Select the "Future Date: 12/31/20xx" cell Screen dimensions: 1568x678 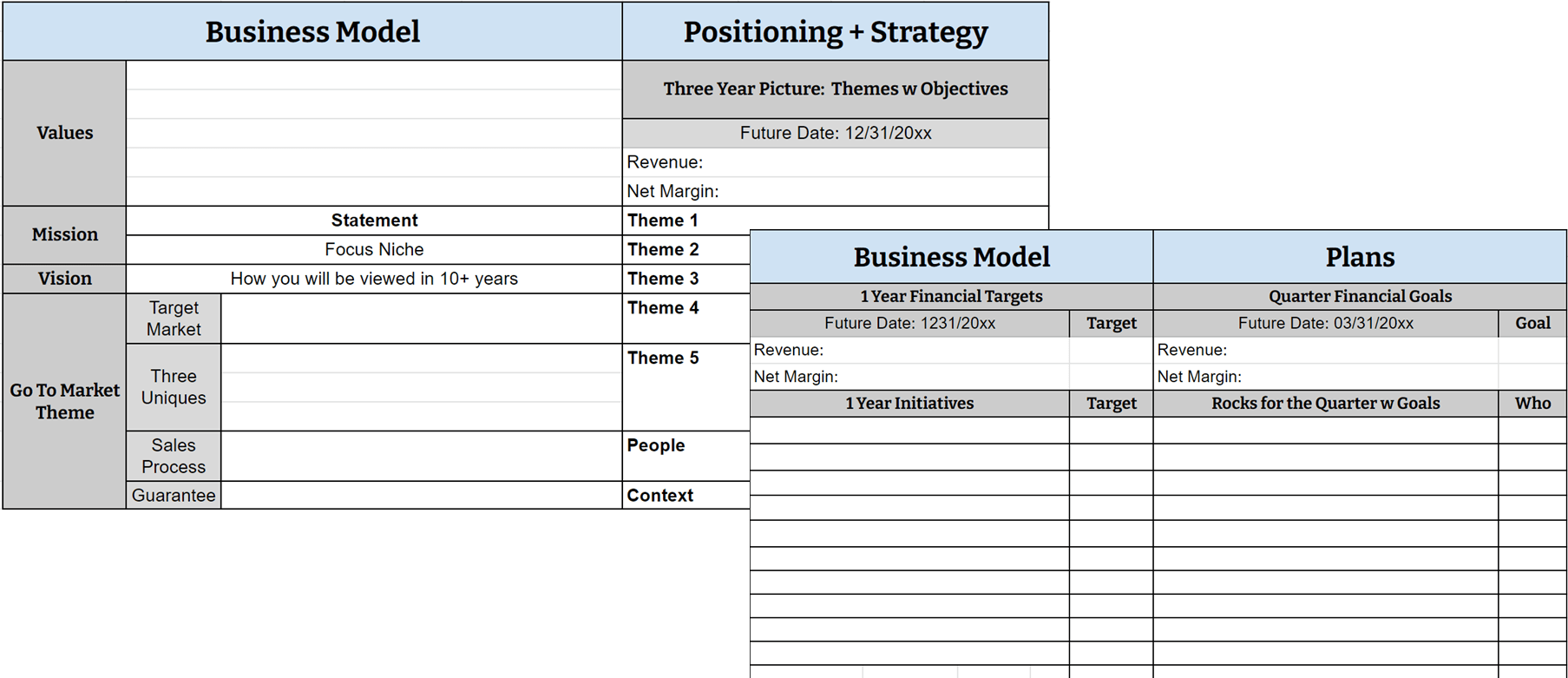pos(835,133)
